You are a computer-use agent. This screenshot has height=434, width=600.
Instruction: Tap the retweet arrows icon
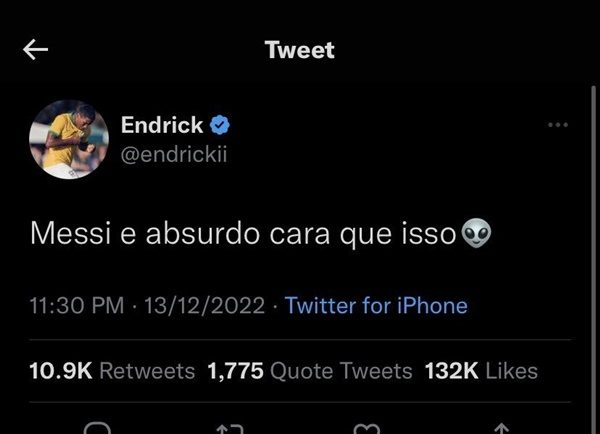(x=230, y=429)
